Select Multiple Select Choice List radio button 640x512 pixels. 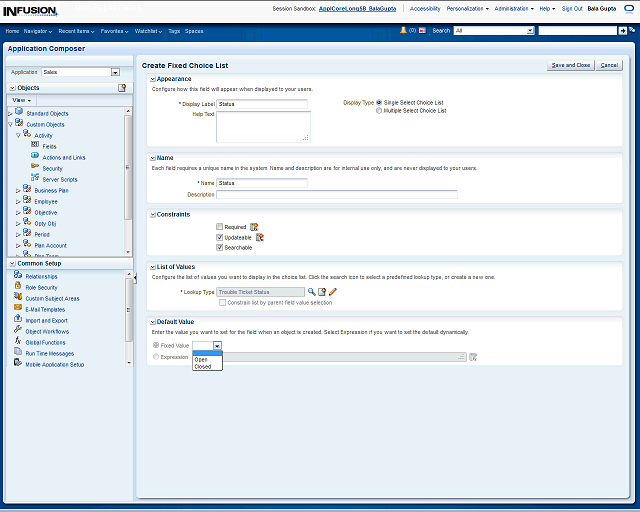click(379, 111)
